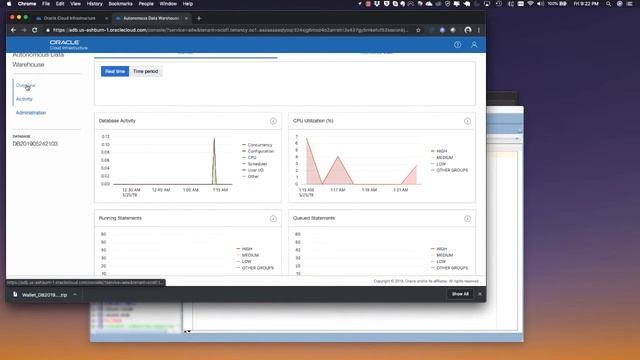Open the History menu
640x360 pixels.
click(95, 4)
